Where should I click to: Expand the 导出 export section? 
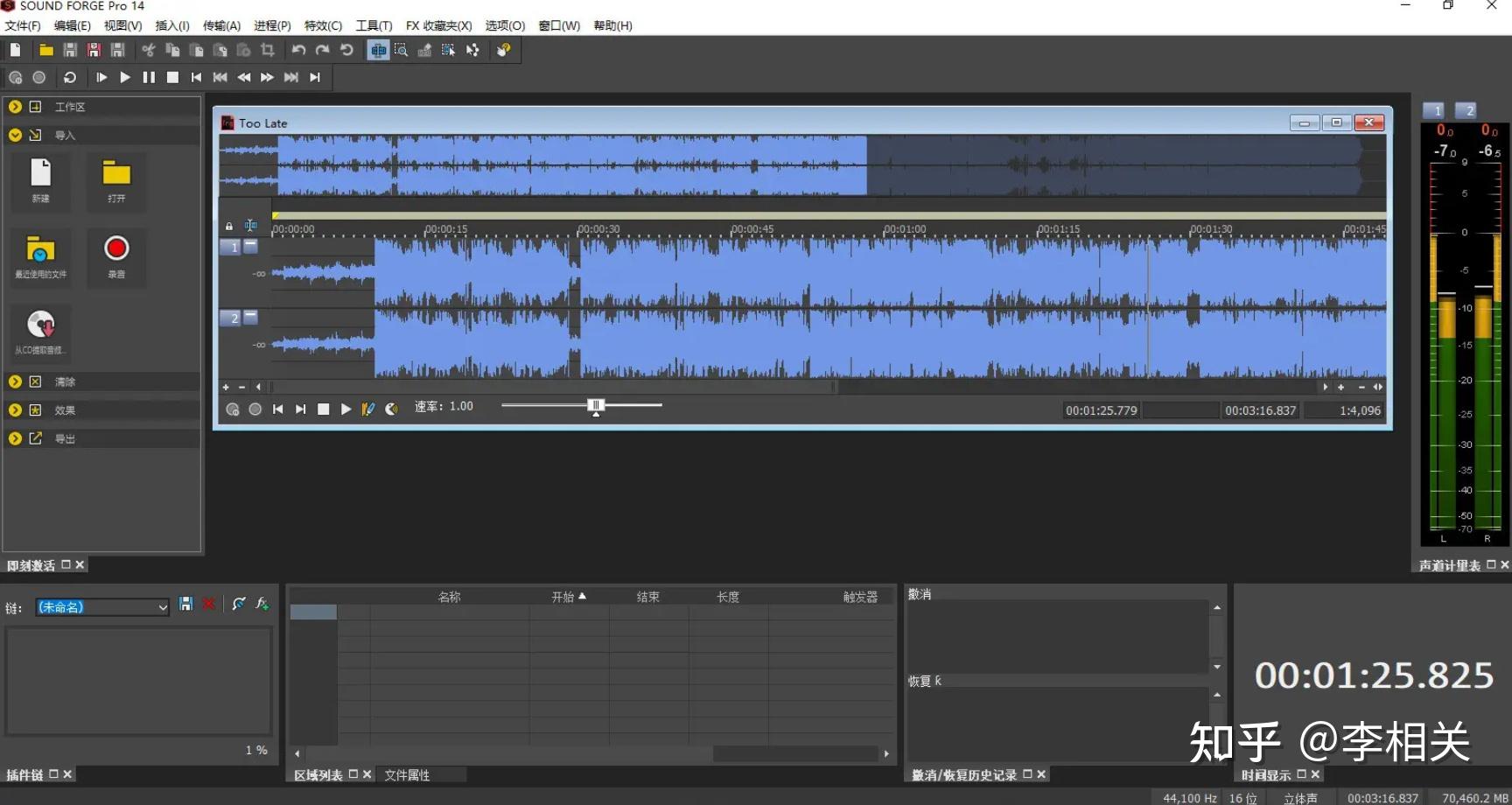pos(15,438)
